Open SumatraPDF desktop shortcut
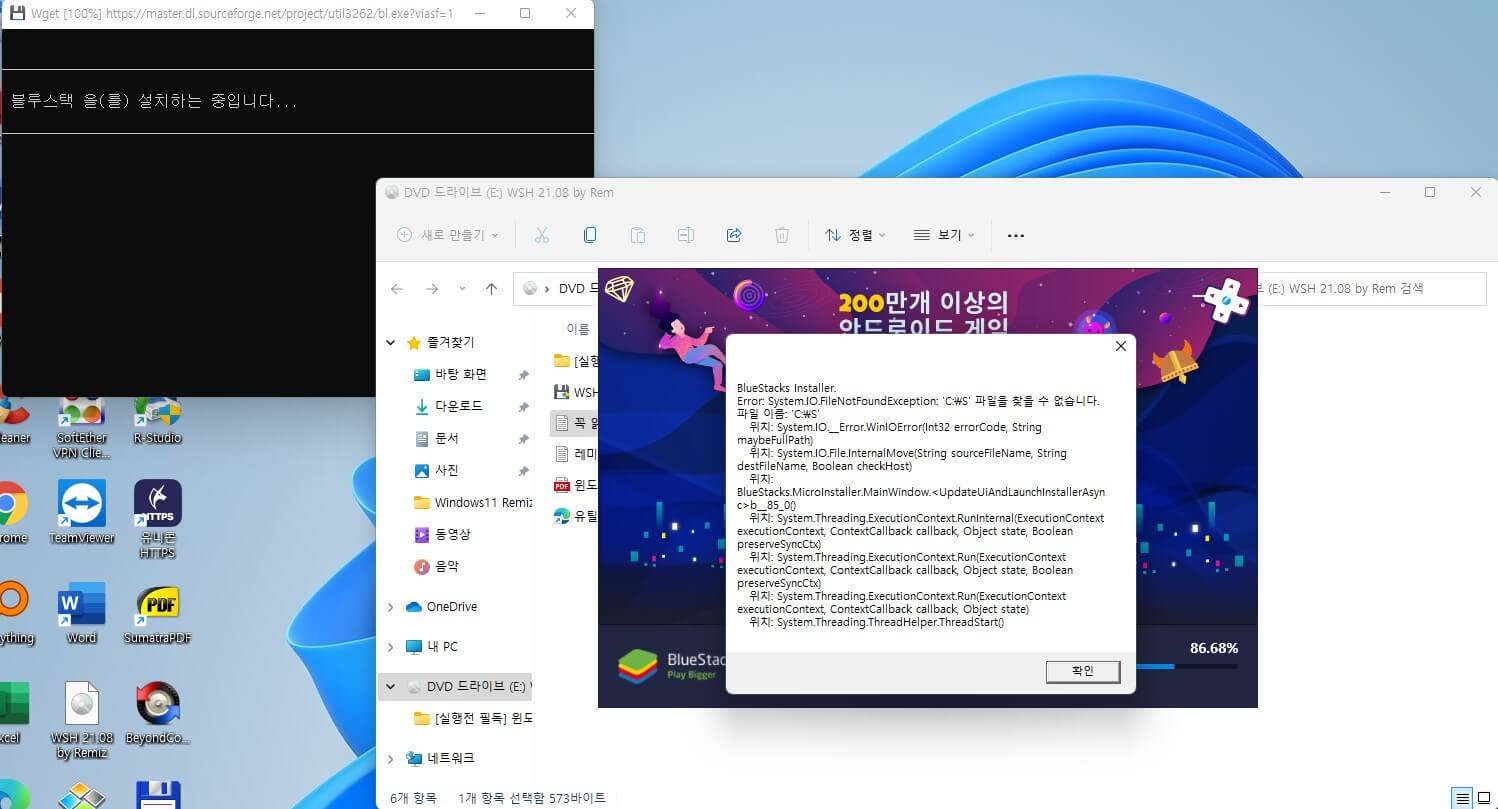 point(157,613)
